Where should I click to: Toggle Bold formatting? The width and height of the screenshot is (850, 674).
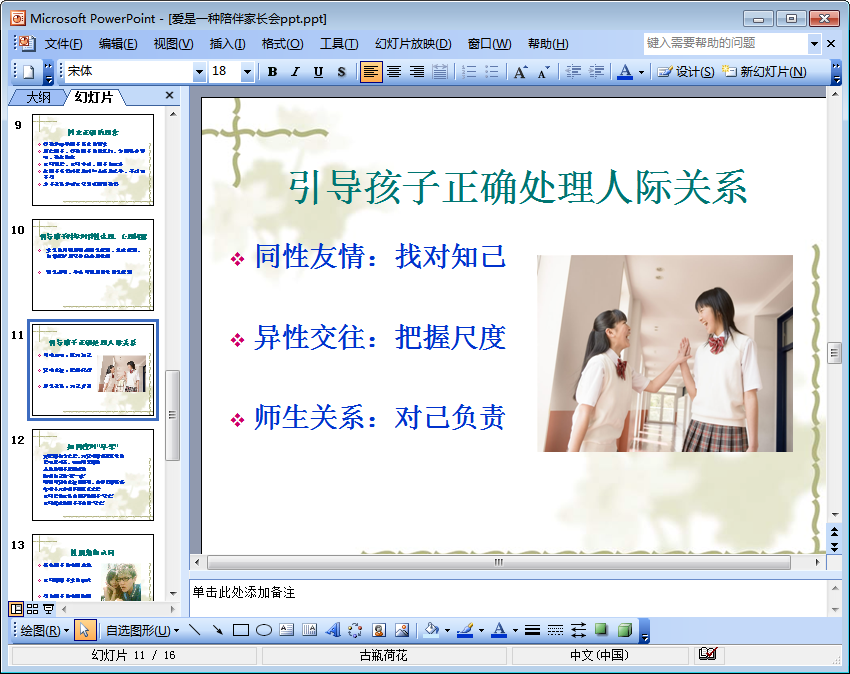(x=272, y=72)
